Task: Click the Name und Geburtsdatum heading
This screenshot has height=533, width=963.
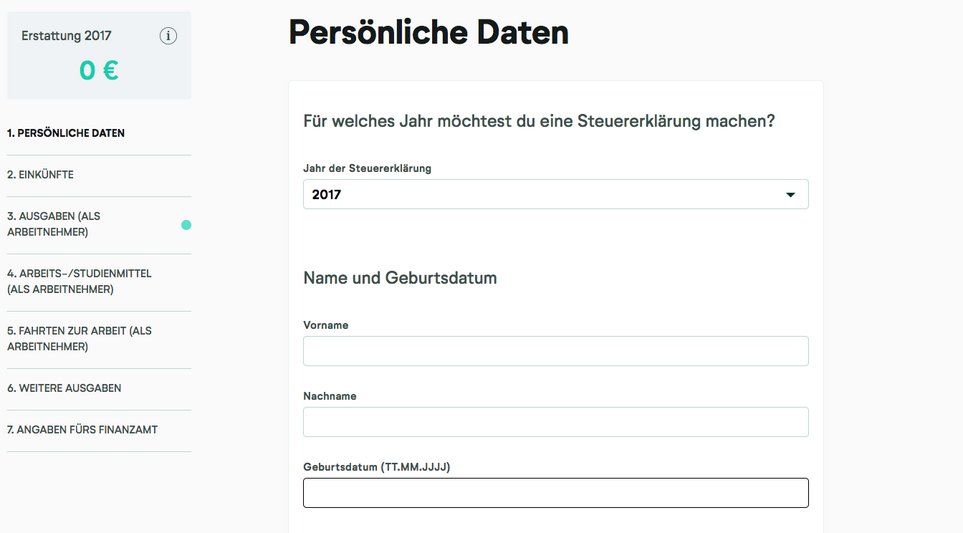Action: [400, 278]
